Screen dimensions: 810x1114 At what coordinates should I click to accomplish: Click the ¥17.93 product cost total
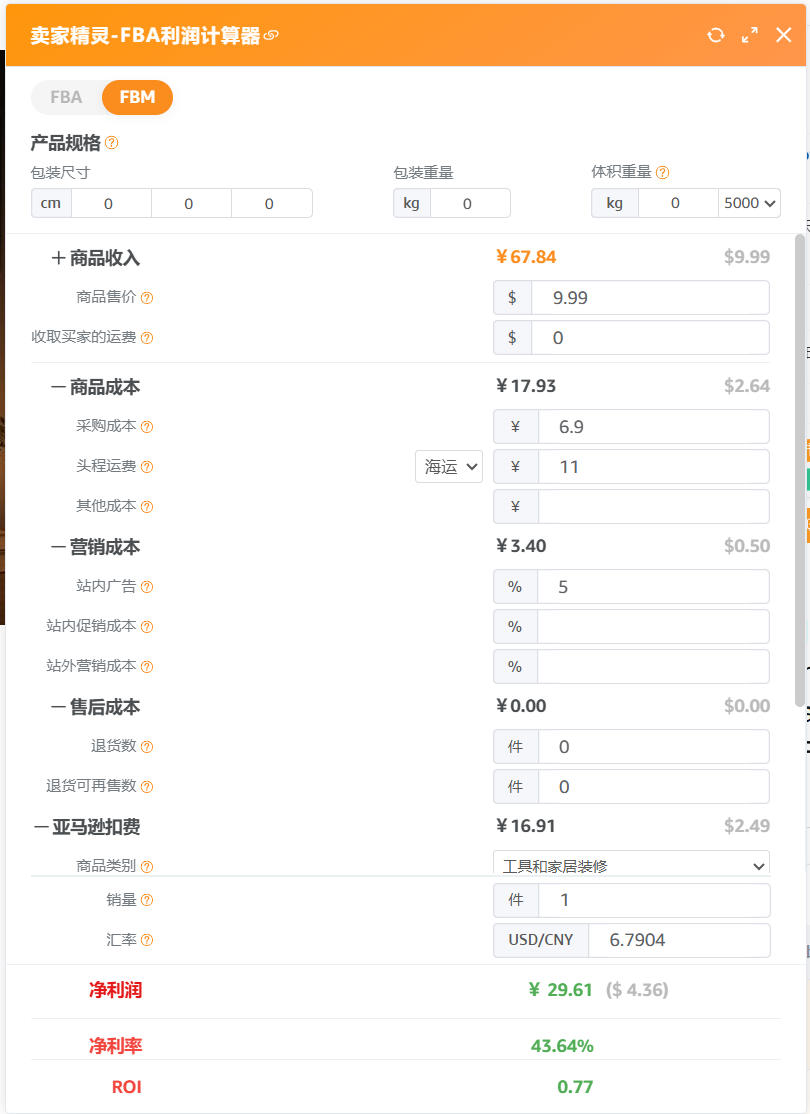pyautogui.click(x=526, y=386)
